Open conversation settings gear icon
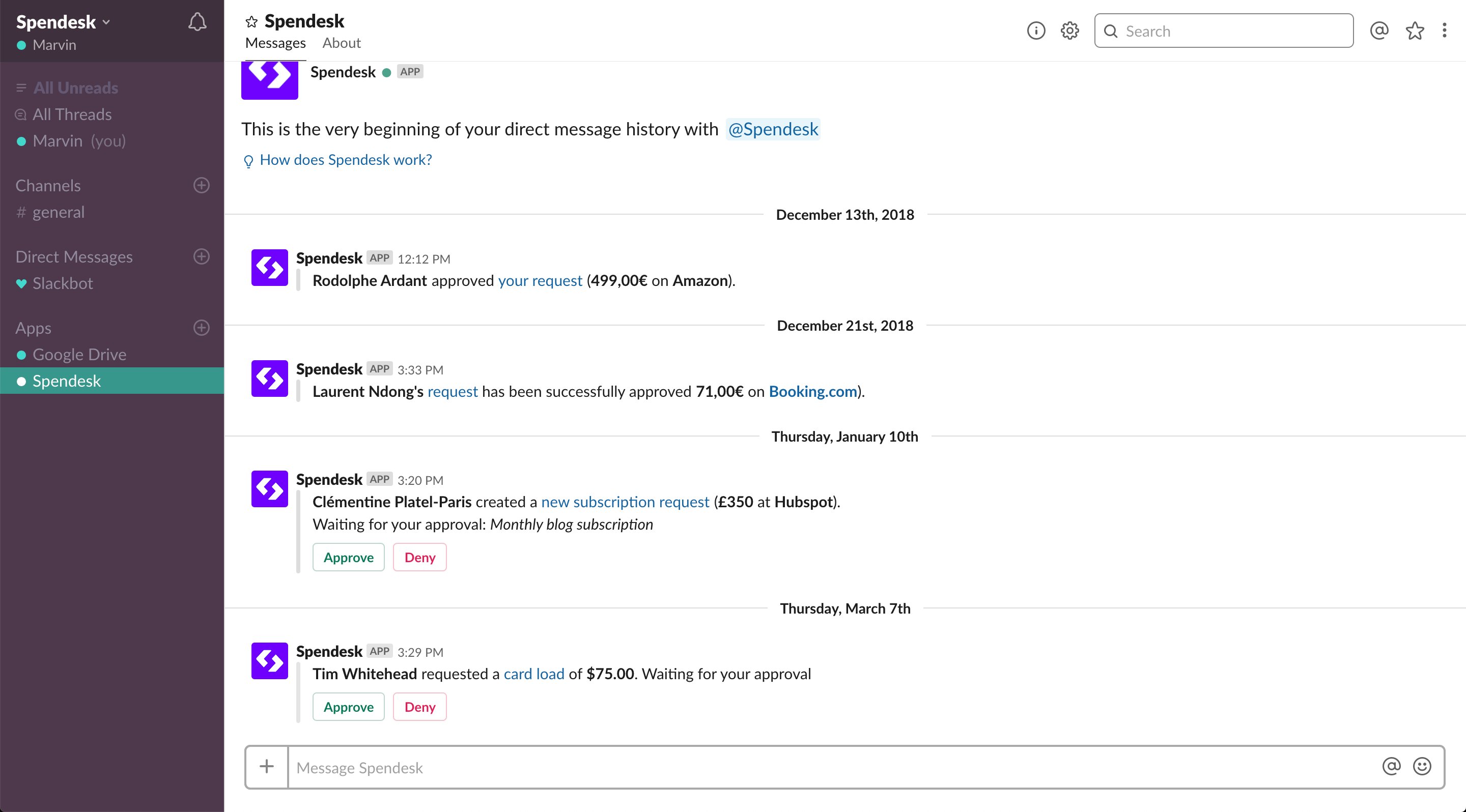 click(x=1069, y=31)
